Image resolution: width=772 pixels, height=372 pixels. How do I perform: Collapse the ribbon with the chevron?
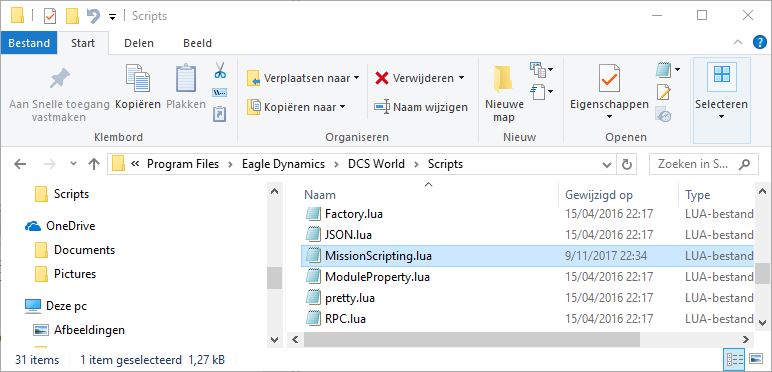point(738,43)
